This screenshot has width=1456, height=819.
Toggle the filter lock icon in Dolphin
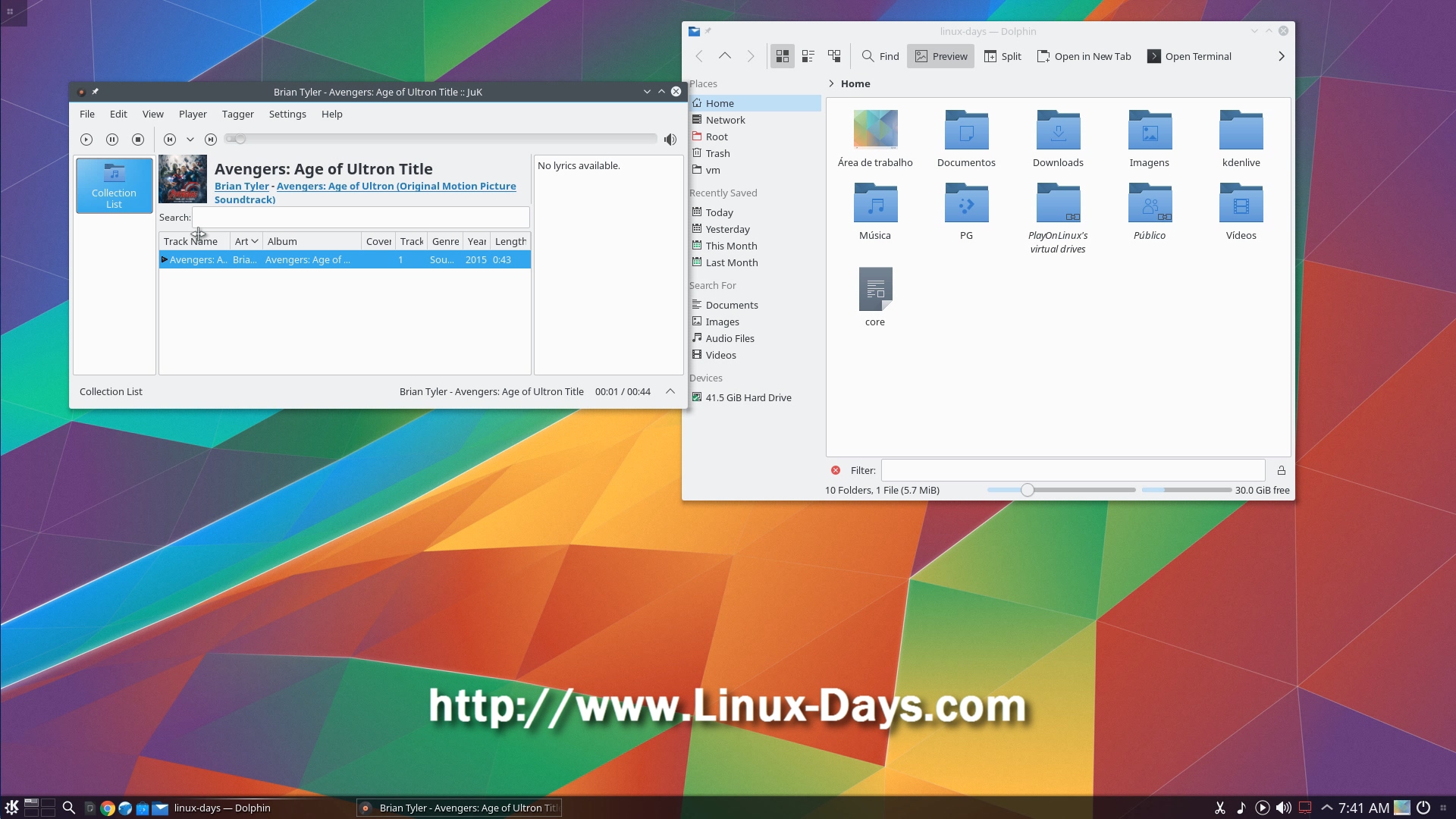coord(1282,471)
